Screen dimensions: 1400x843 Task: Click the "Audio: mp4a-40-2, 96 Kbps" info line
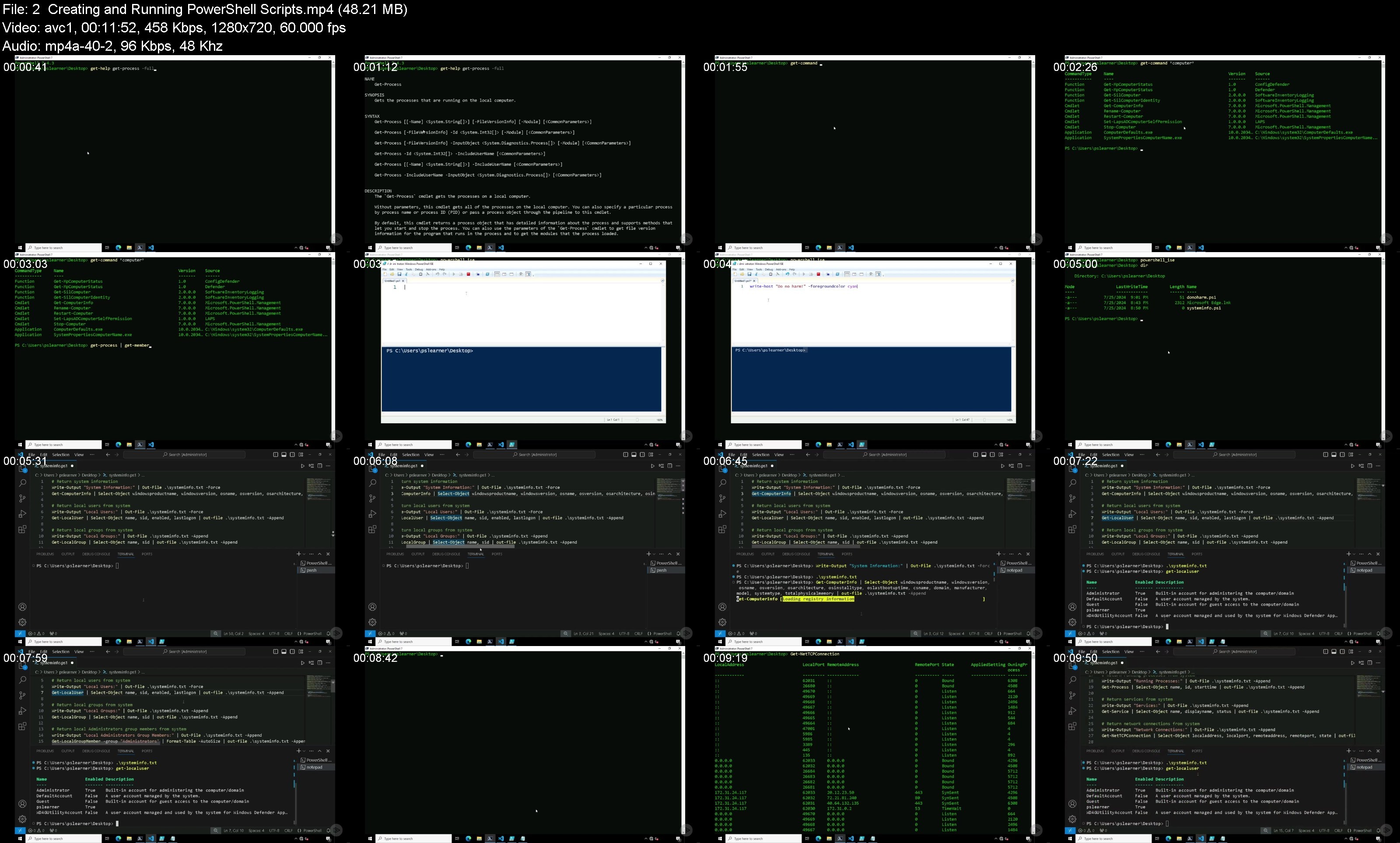tap(112, 46)
